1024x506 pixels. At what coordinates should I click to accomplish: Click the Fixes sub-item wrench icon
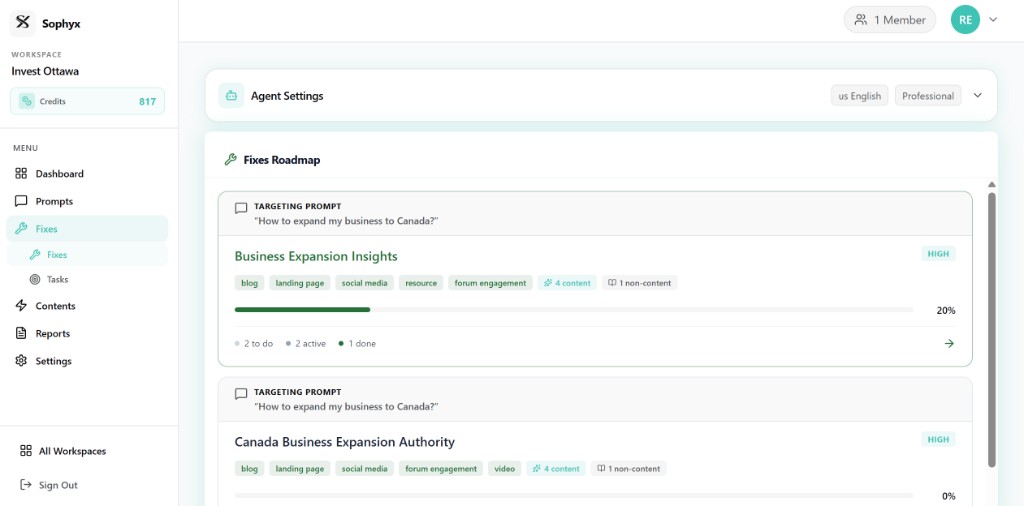[35, 255]
